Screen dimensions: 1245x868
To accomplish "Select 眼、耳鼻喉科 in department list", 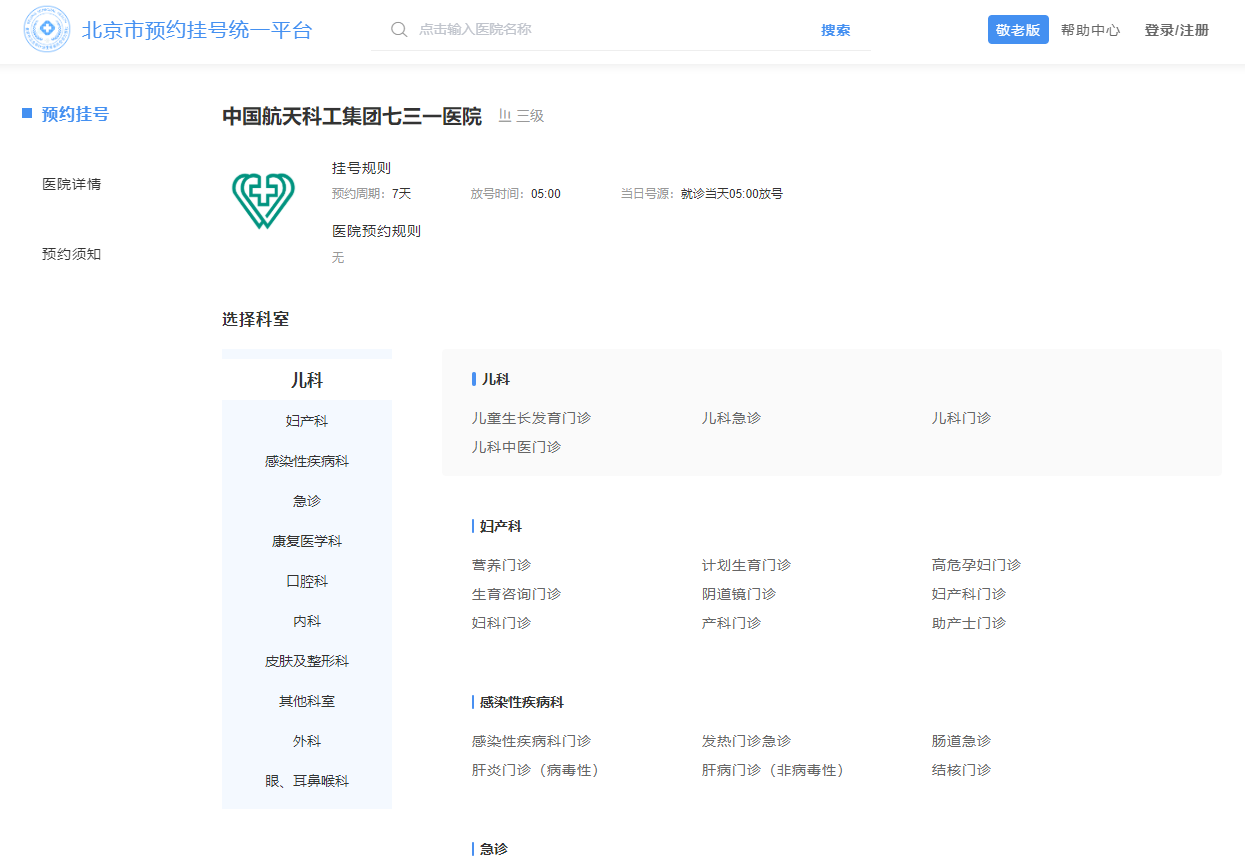I will tap(307, 781).
